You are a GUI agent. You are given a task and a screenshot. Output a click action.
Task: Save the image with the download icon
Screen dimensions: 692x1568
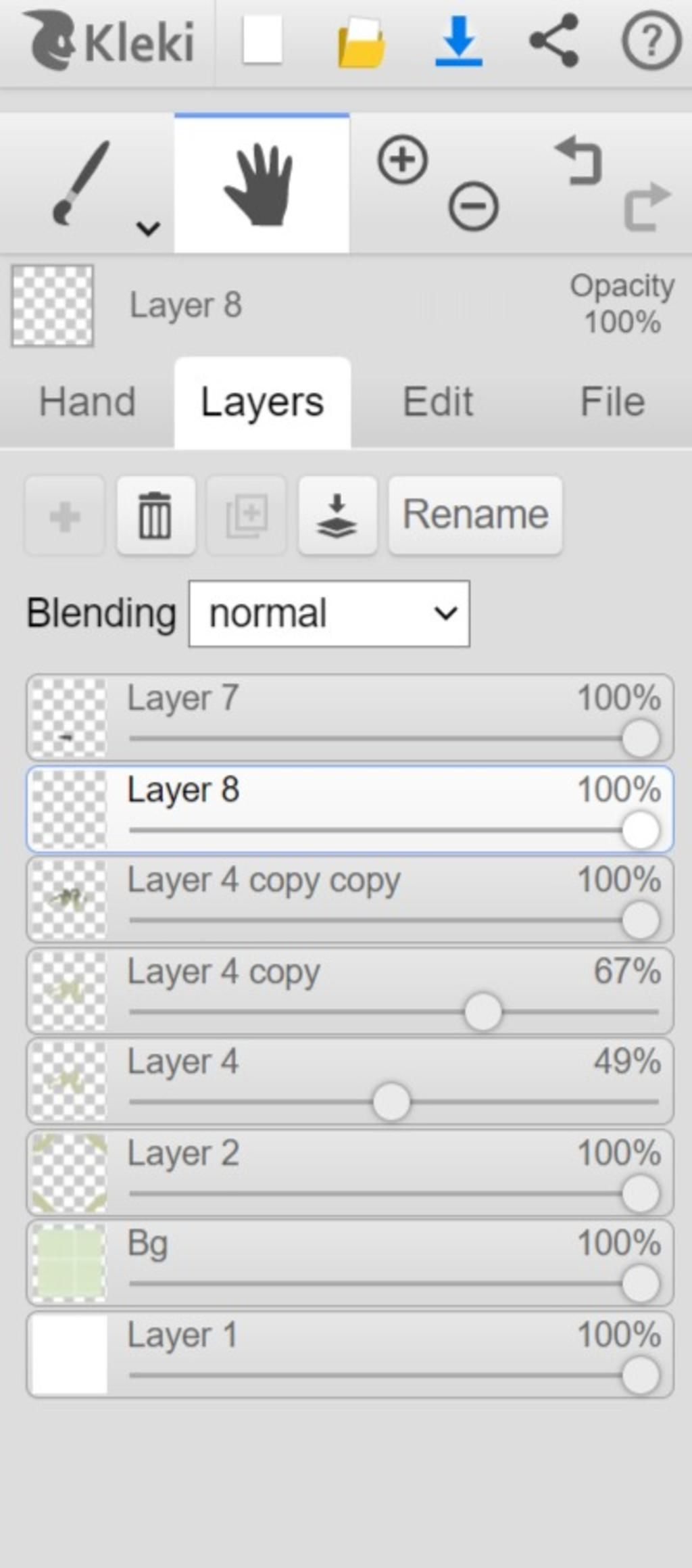(459, 42)
